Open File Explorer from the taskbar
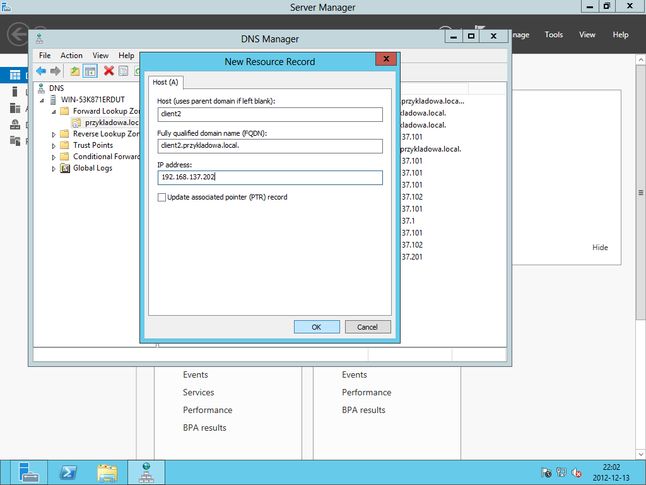The height and width of the screenshot is (485, 646). (x=107, y=473)
